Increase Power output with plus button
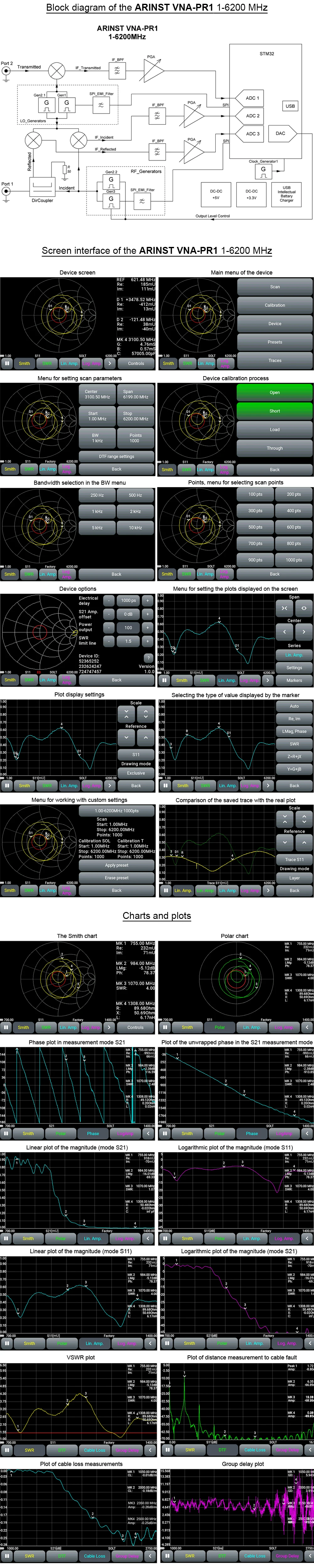 pos(148,627)
